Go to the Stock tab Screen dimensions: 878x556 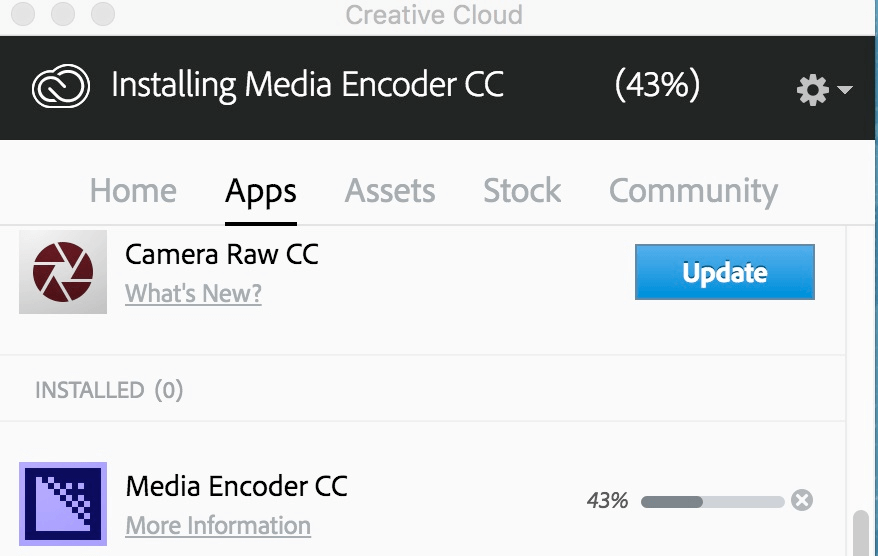click(522, 190)
